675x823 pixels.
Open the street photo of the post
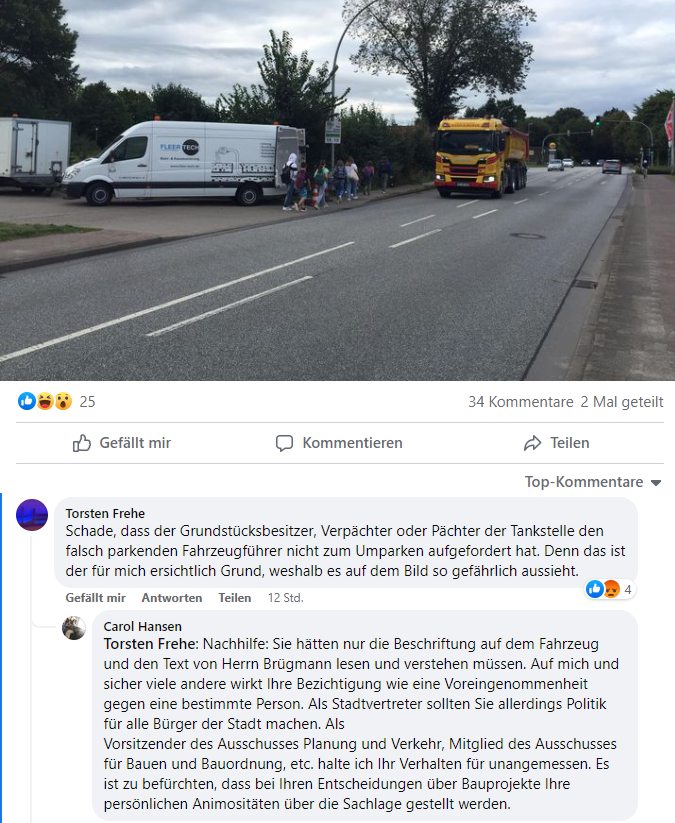(x=338, y=190)
